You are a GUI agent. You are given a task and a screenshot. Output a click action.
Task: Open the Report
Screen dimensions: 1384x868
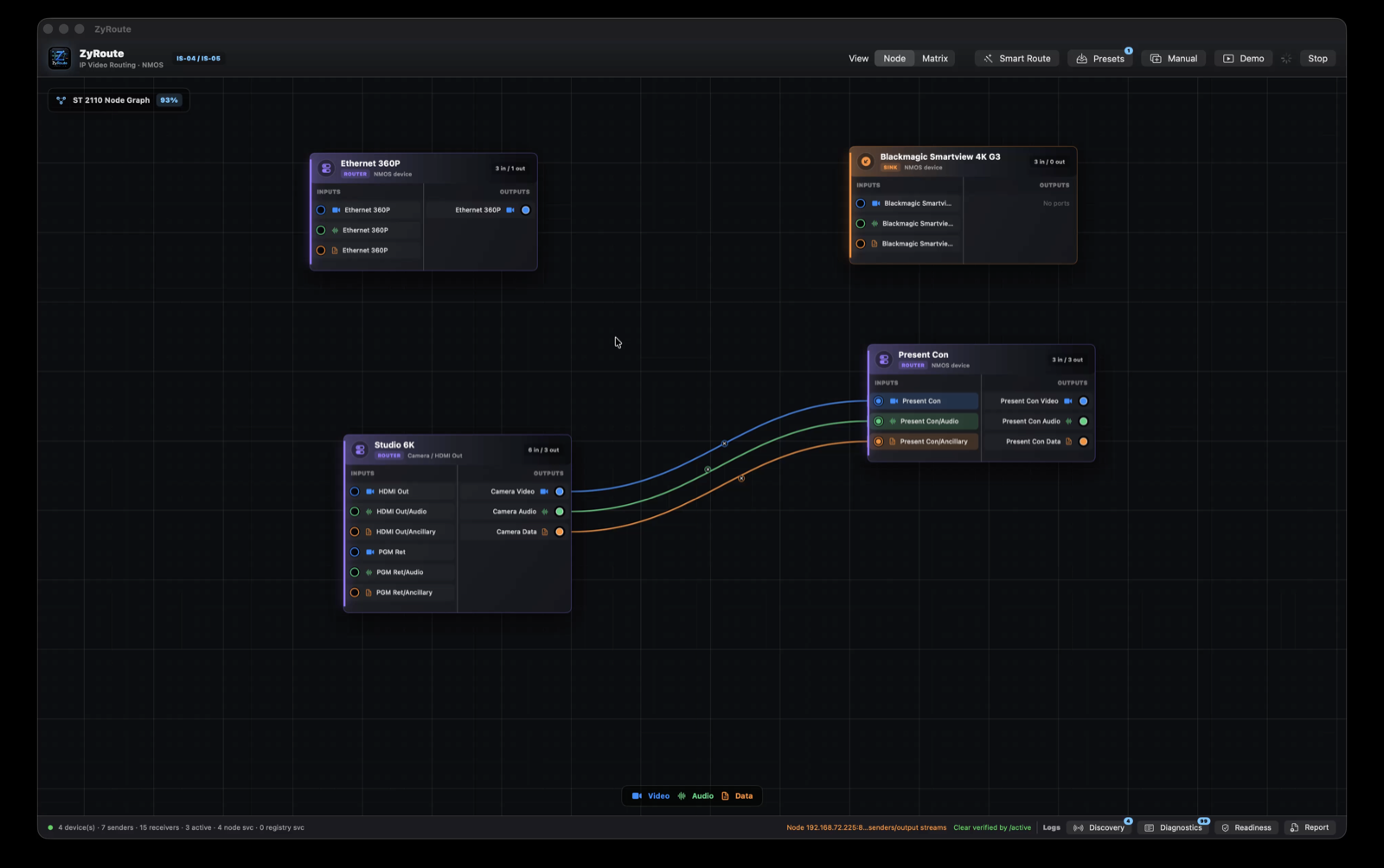1310,827
